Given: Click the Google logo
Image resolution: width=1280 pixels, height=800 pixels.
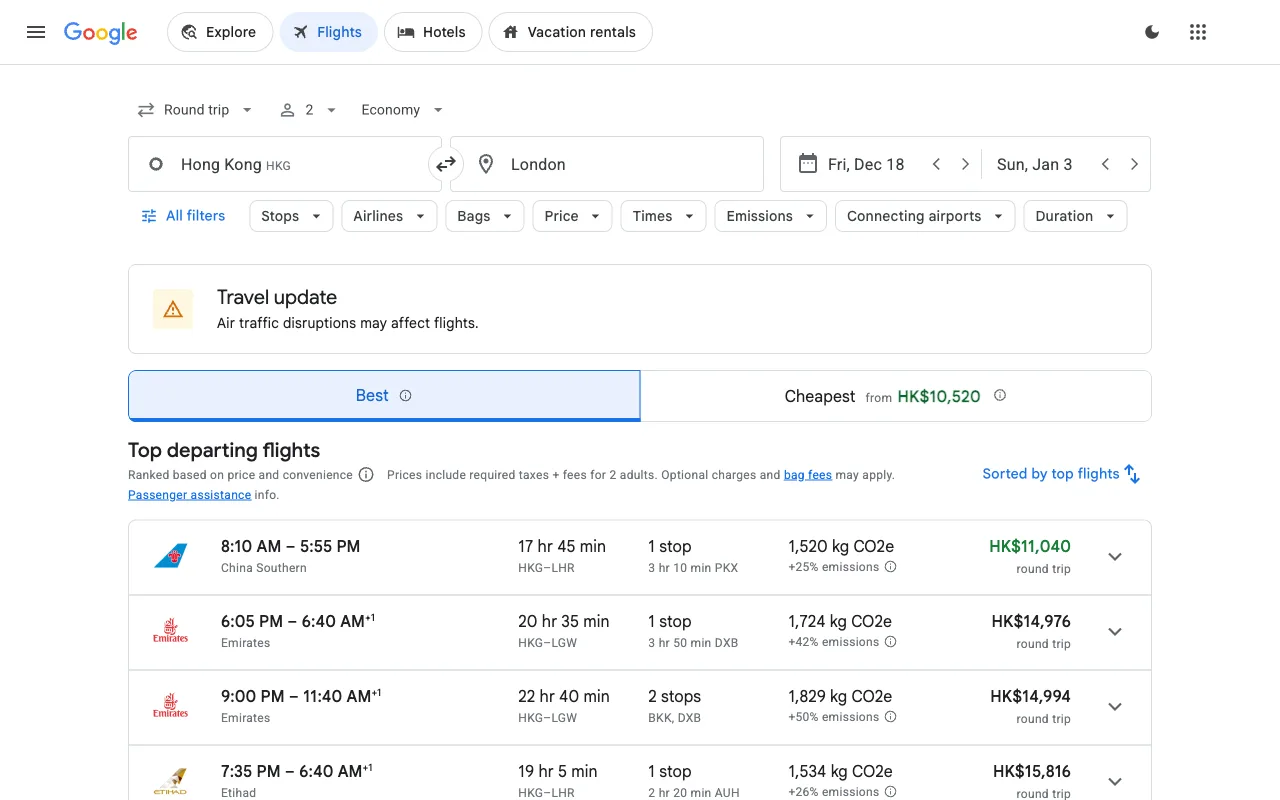Looking at the screenshot, I should tap(101, 32).
